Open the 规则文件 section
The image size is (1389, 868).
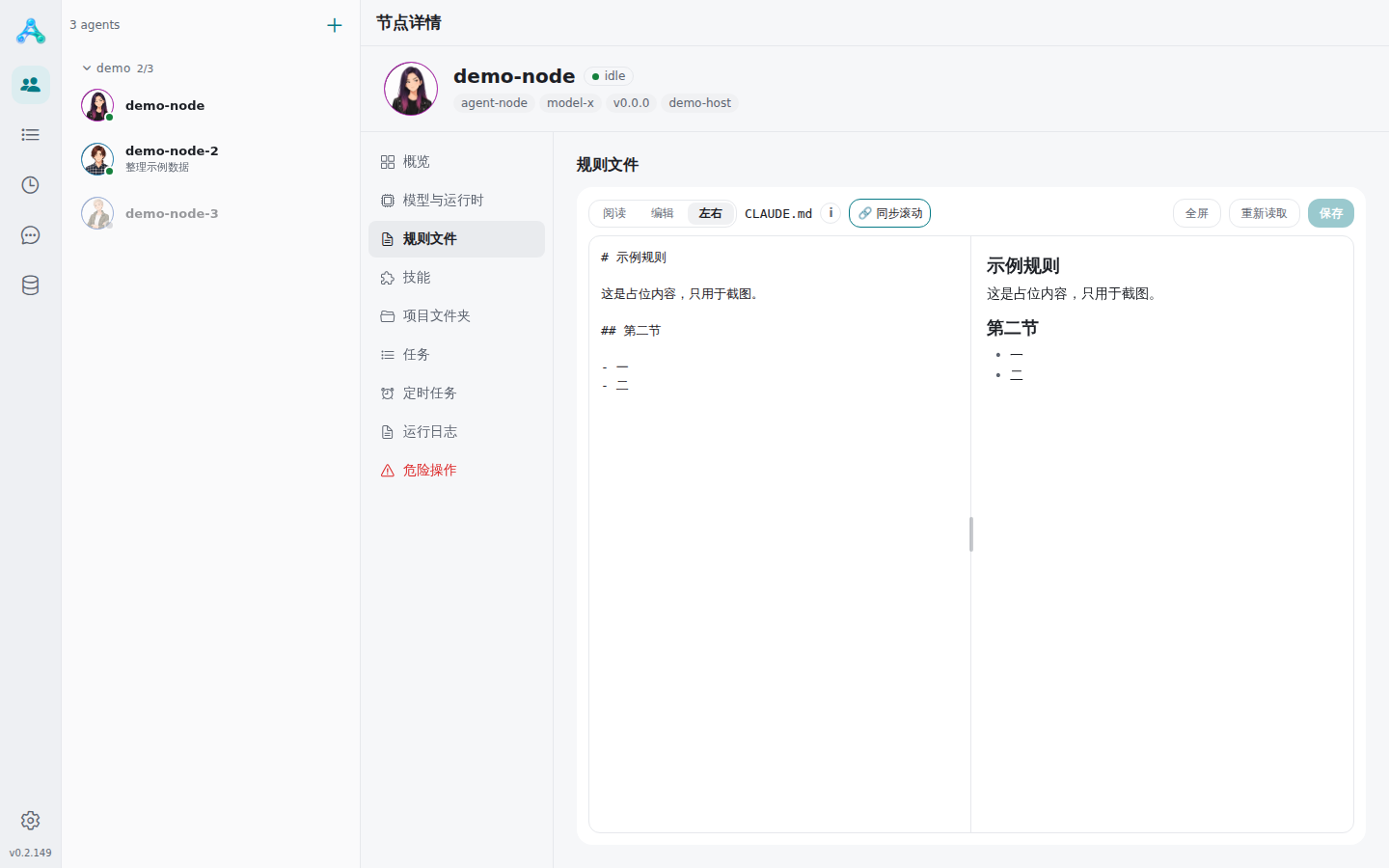click(456, 239)
